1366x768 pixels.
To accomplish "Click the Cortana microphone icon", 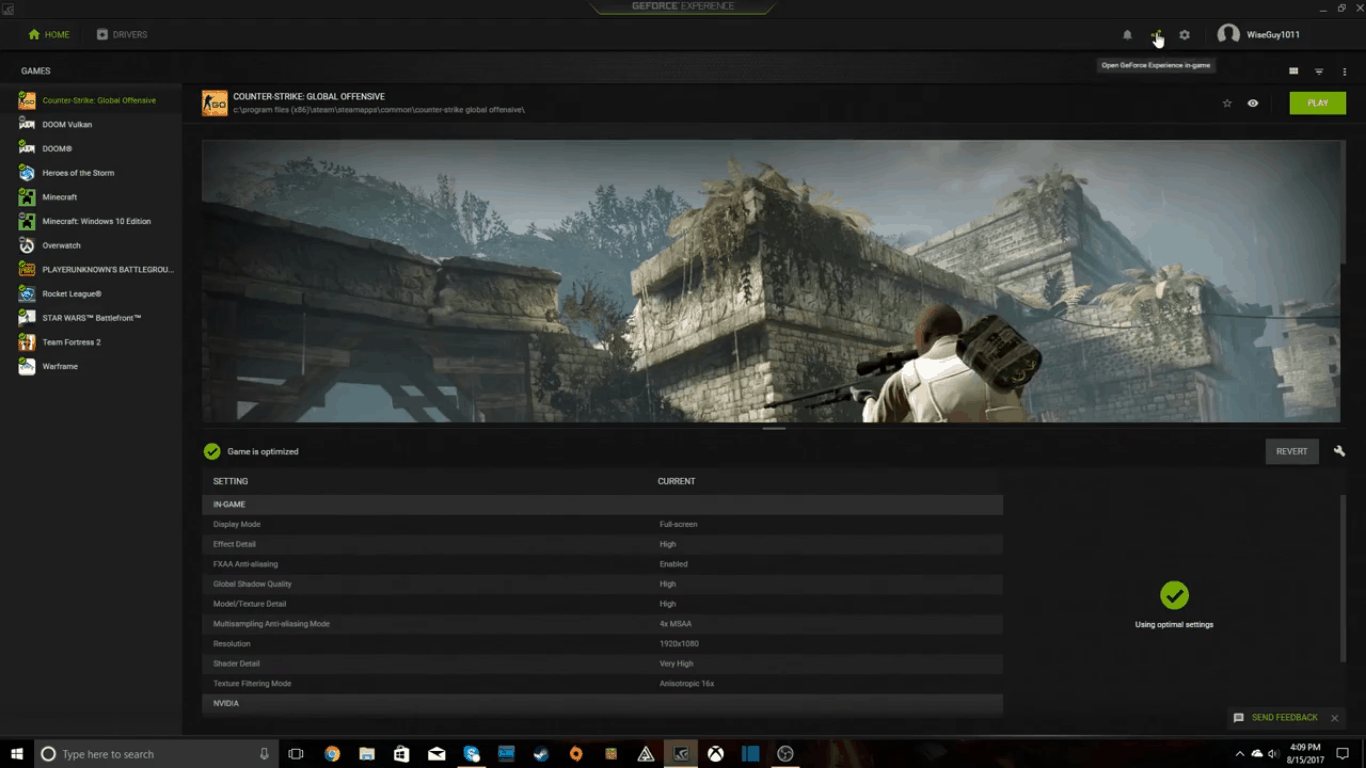I will pyautogui.click(x=264, y=754).
